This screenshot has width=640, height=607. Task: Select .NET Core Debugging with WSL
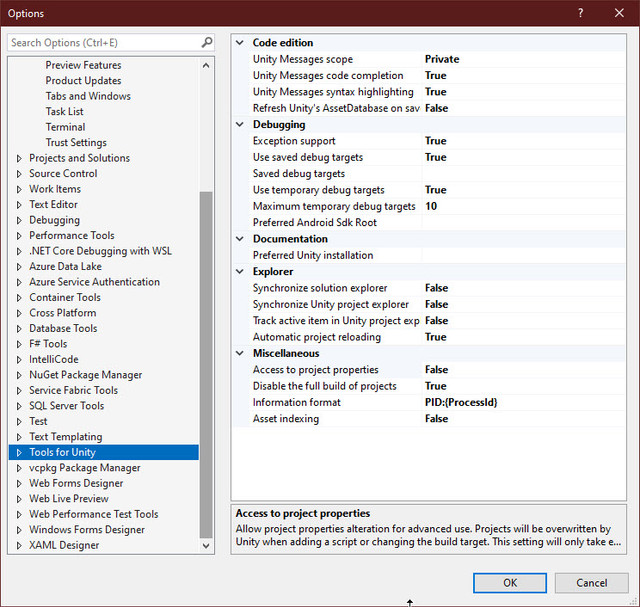(100, 251)
